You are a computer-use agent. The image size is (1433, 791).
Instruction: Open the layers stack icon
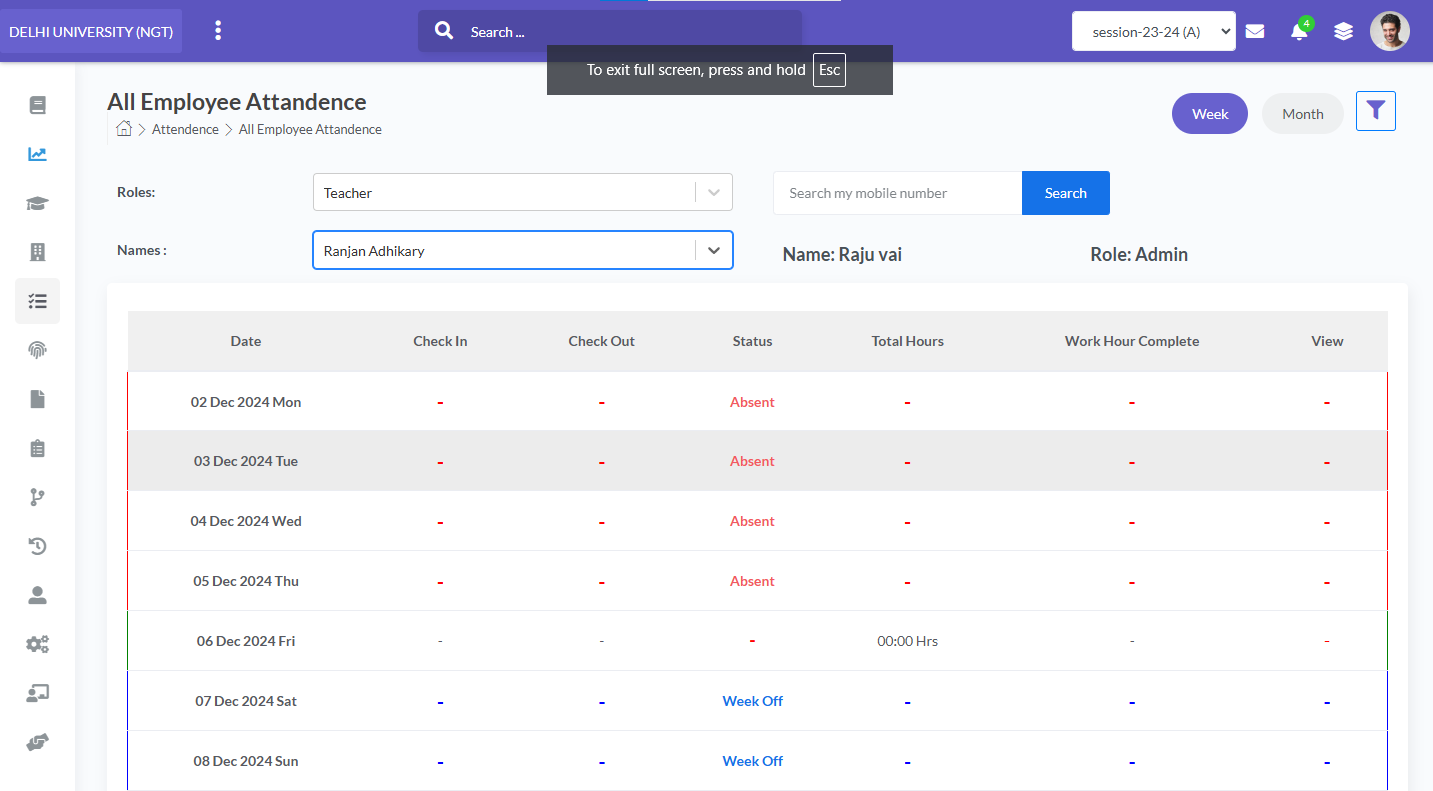[x=1343, y=31]
